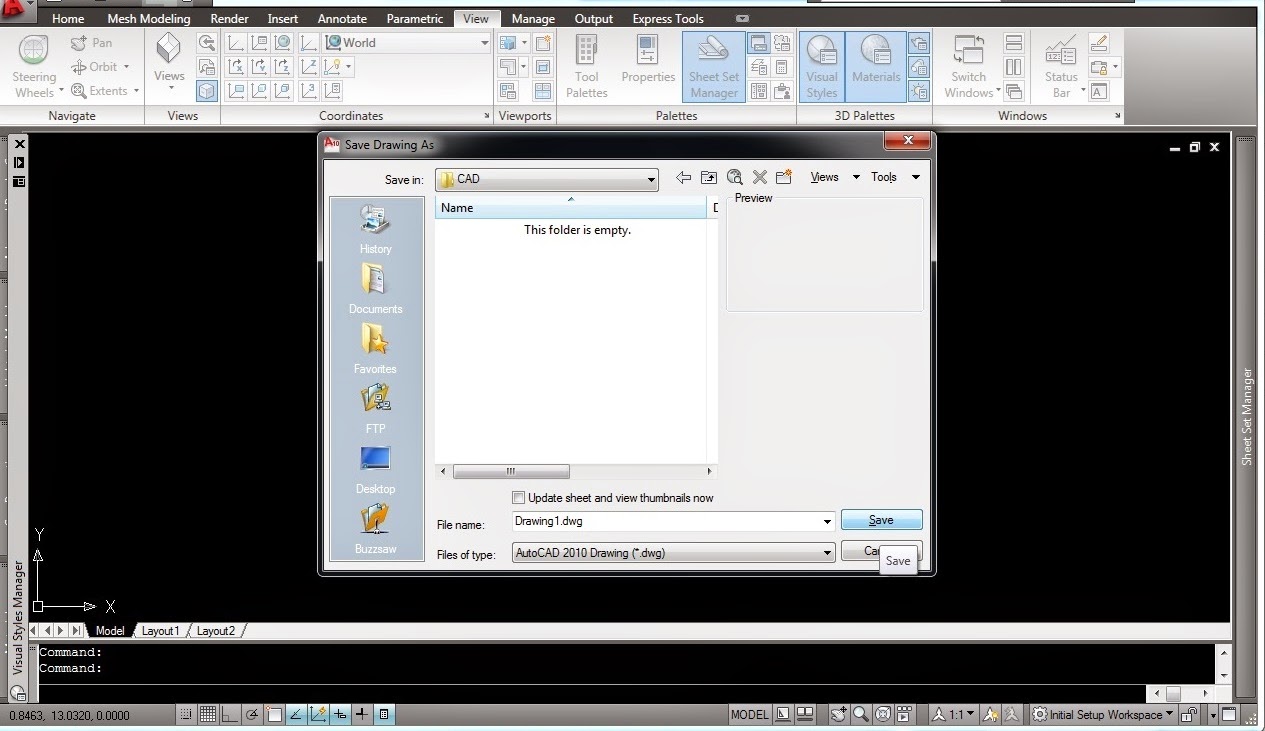Open the Properties palette

[648, 66]
